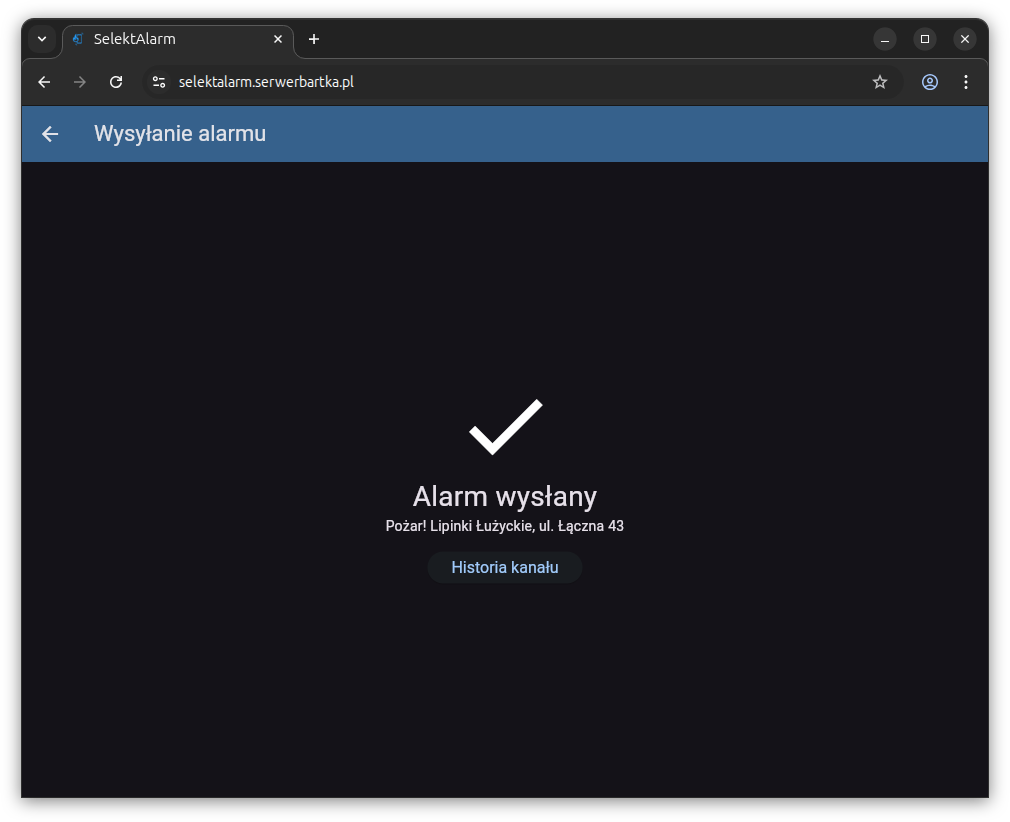Maximize the browser window
Viewport: 1010px width, 822px height.
pos(925,39)
